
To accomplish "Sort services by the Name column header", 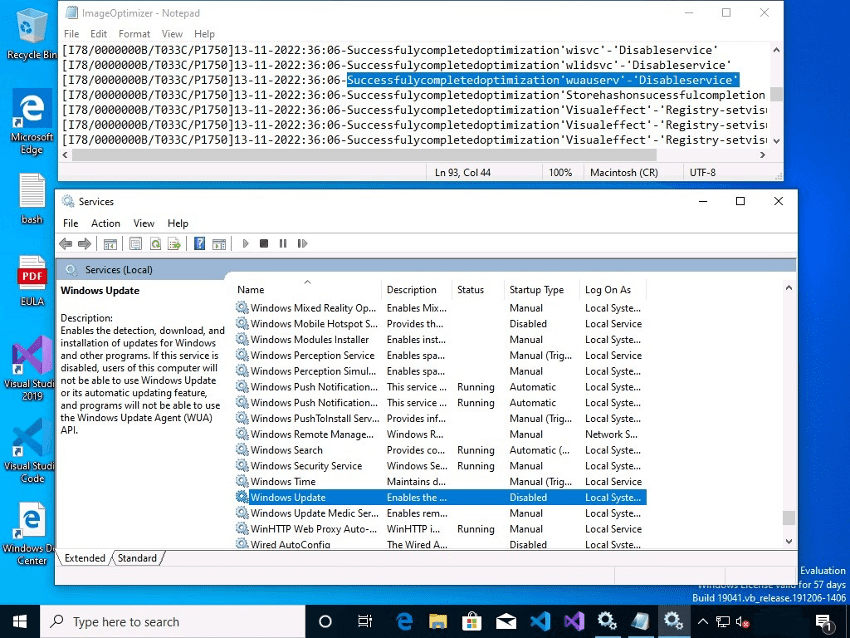I will (x=250, y=289).
